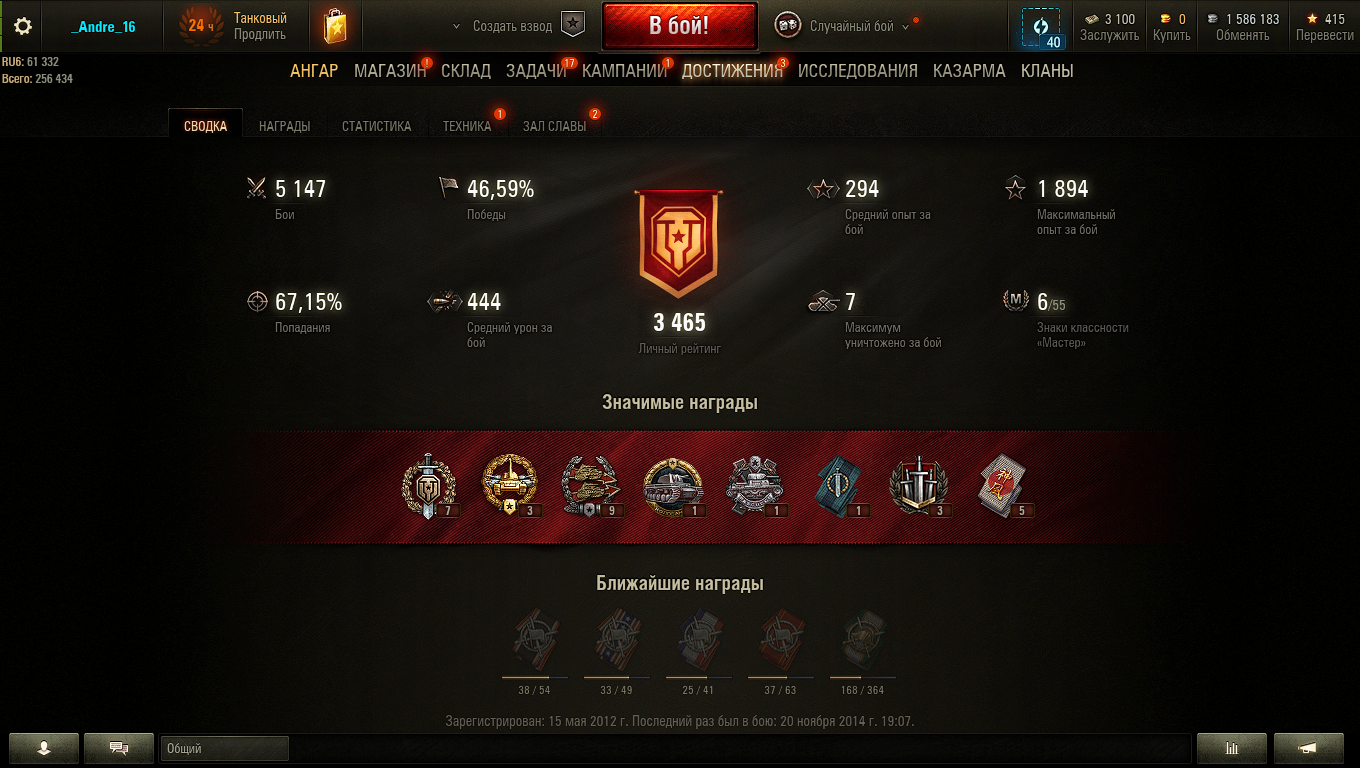
Task: Click the nearest award progress 168 / 364
Action: pos(863,690)
